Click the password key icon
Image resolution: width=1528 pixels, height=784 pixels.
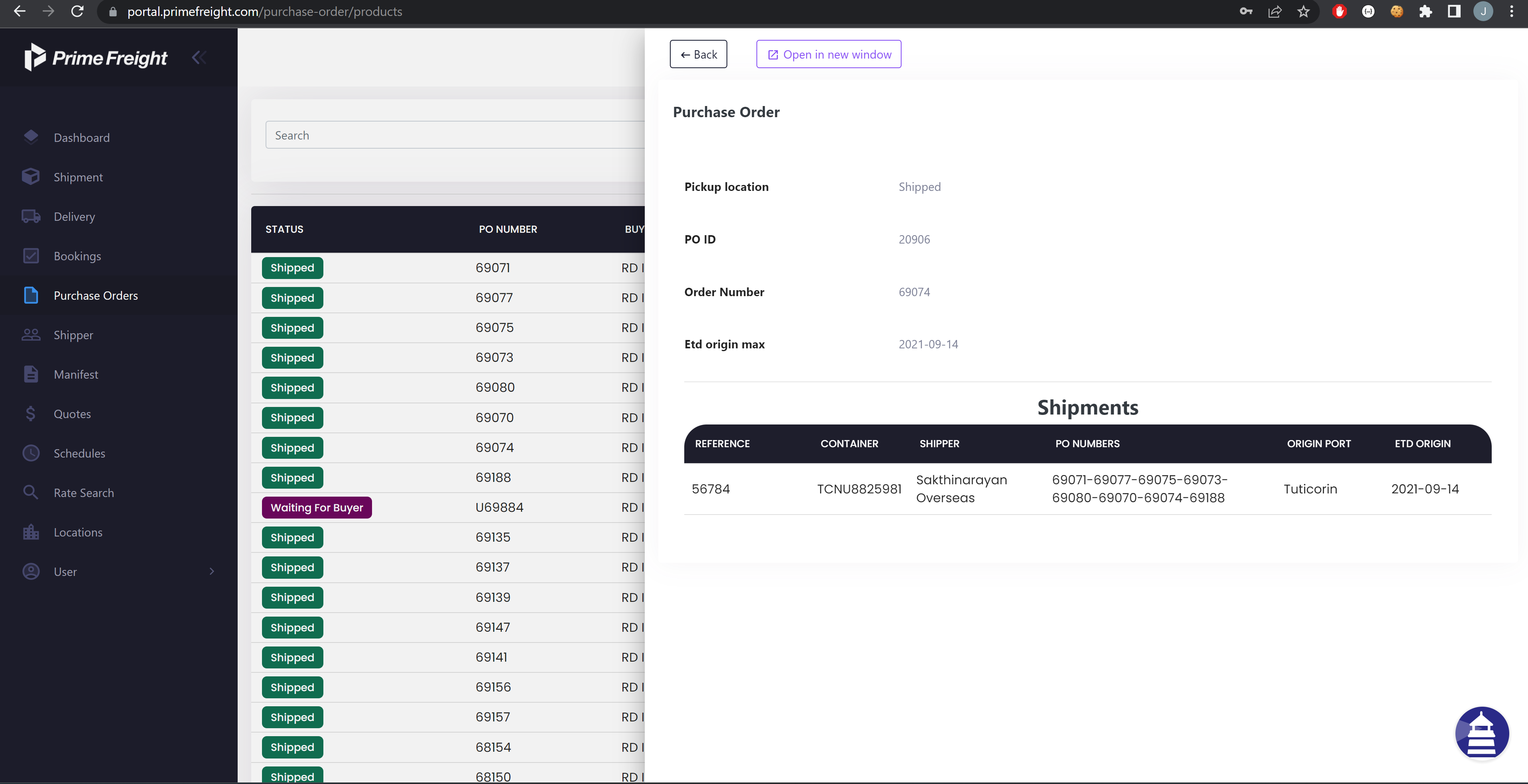pos(1246,11)
